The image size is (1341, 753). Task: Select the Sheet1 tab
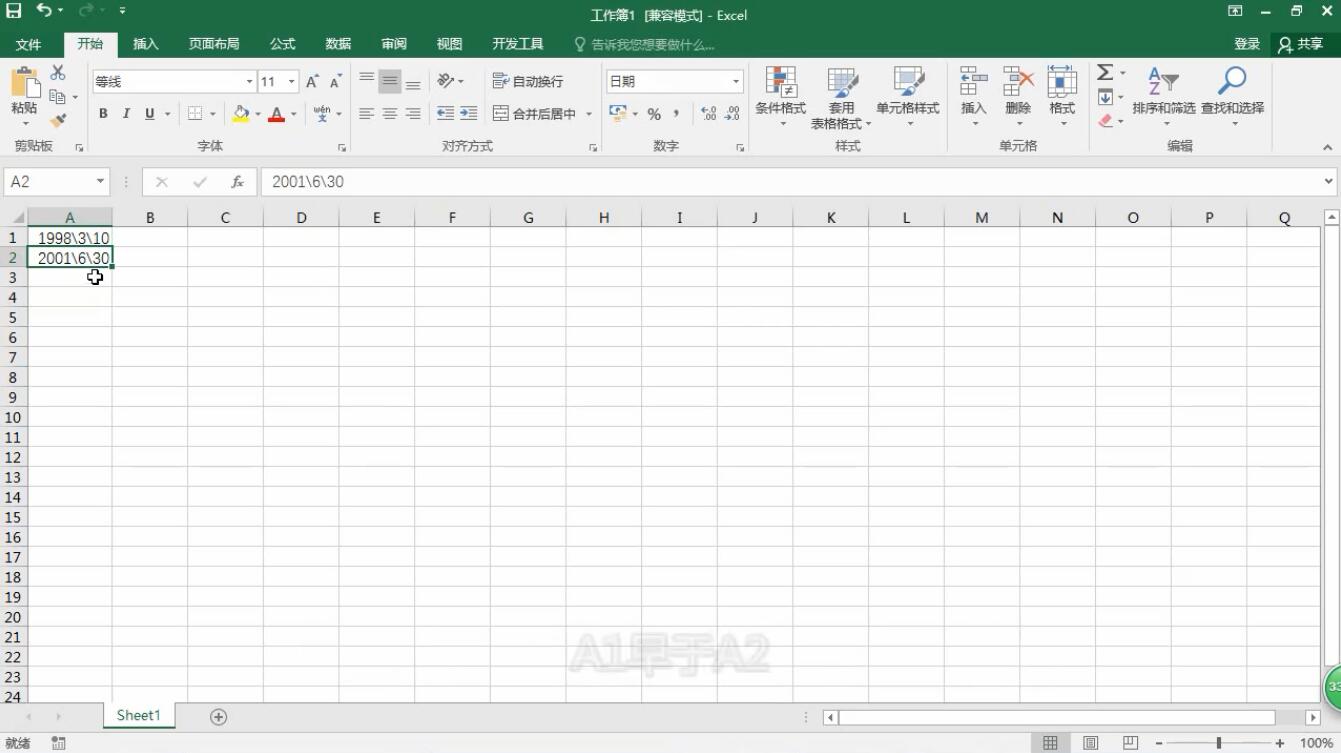pyautogui.click(x=138, y=715)
